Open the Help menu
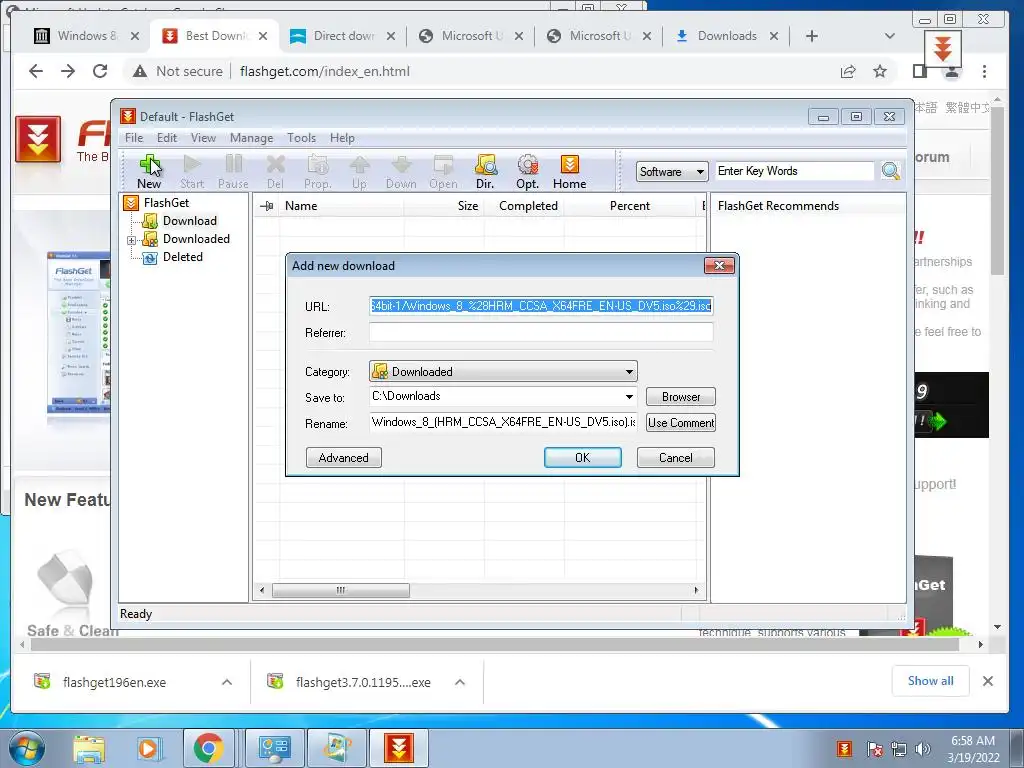 pyautogui.click(x=342, y=138)
